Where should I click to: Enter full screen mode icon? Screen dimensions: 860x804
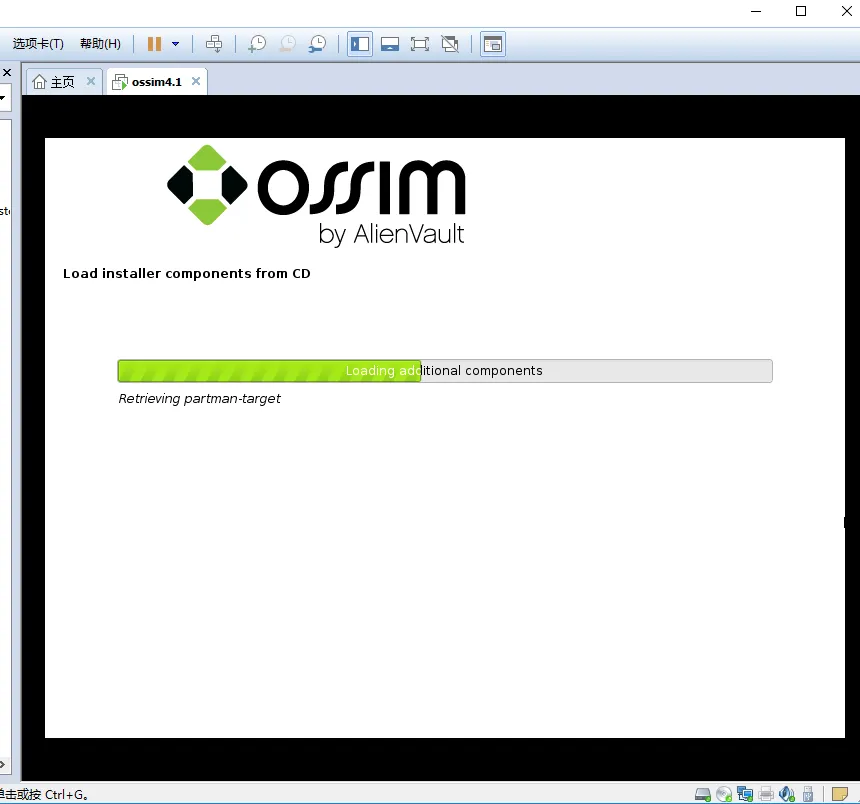(x=420, y=44)
